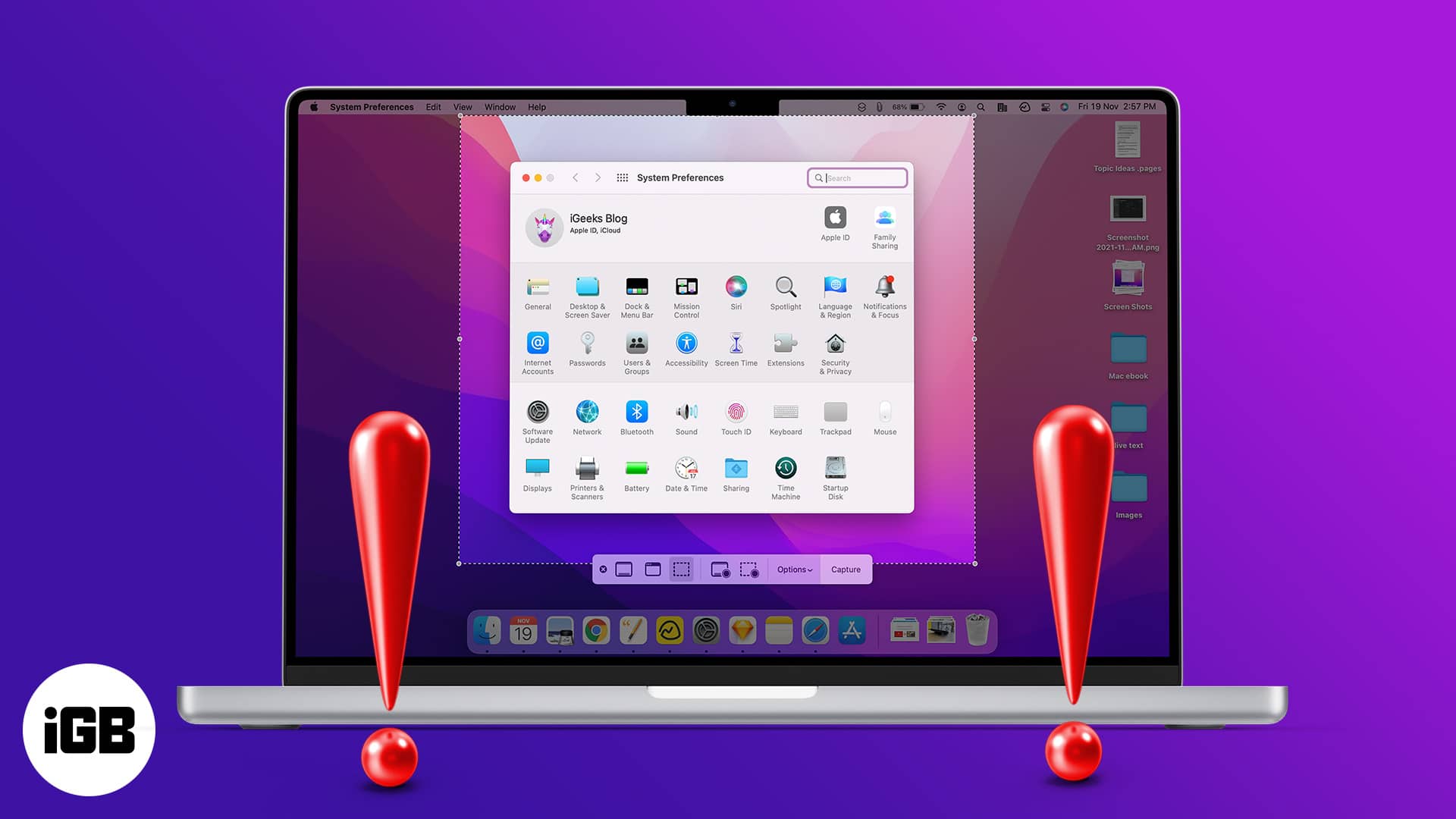Expand Apple ID account details
Screen dimensions: 1456x819
(835, 222)
